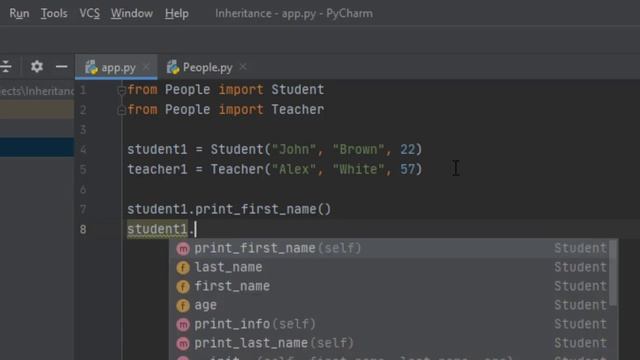The width and height of the screenshot is (640, 360).
Task: Close the People.py tab
Action: [243, 67]
